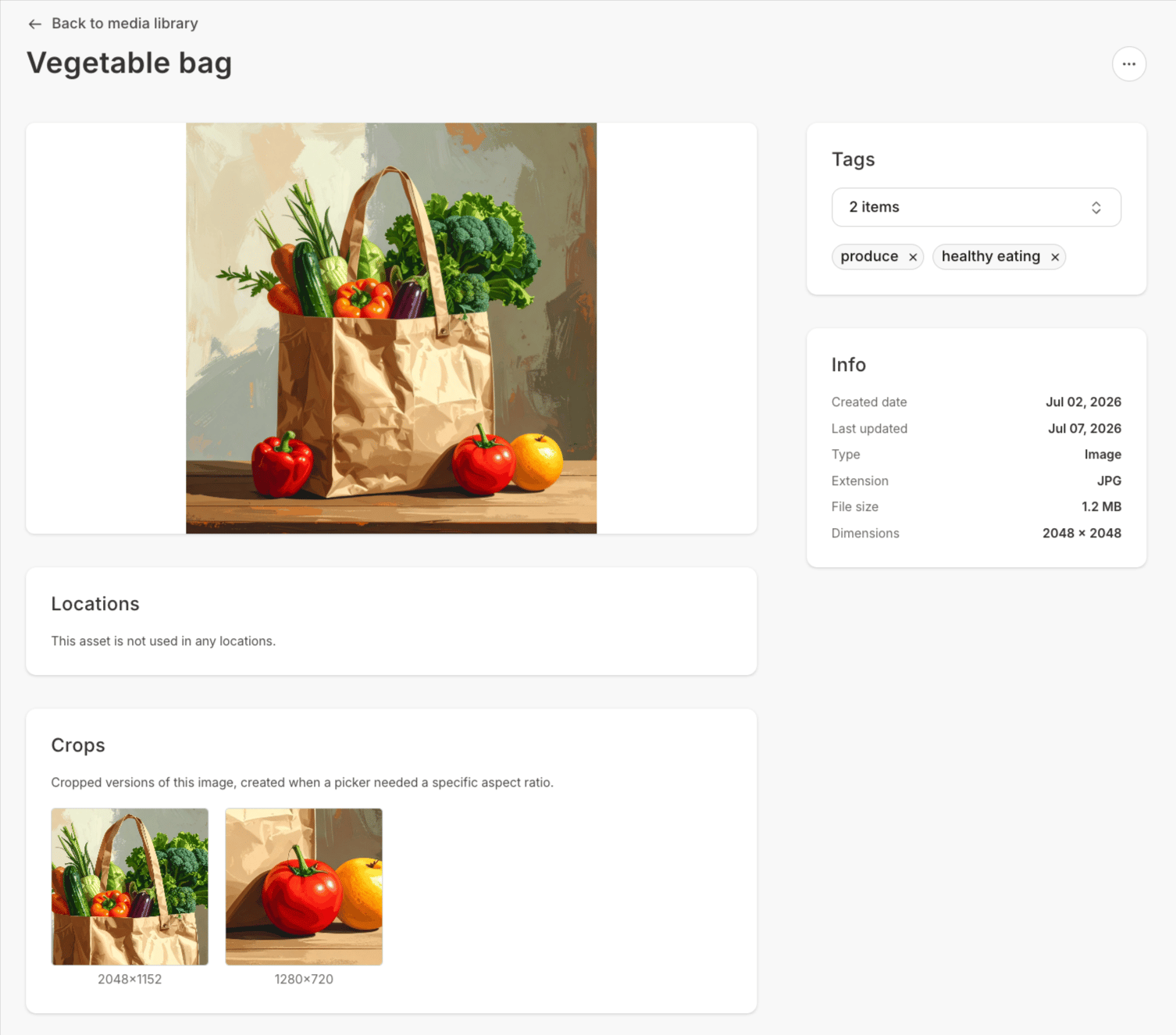Open the 2048×1152 crop thumbnail

pyautogui.click(x=130, y=887)
